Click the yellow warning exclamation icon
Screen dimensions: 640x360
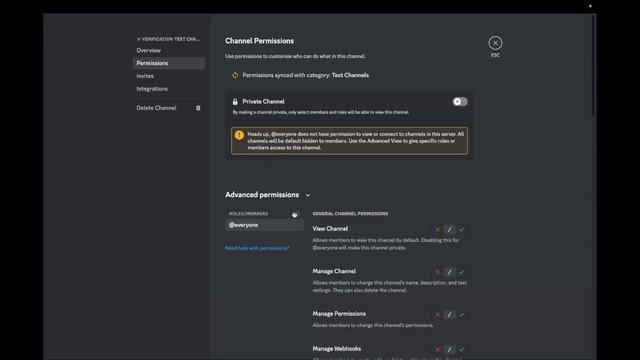pyautogui.click(x=239, y=135)
